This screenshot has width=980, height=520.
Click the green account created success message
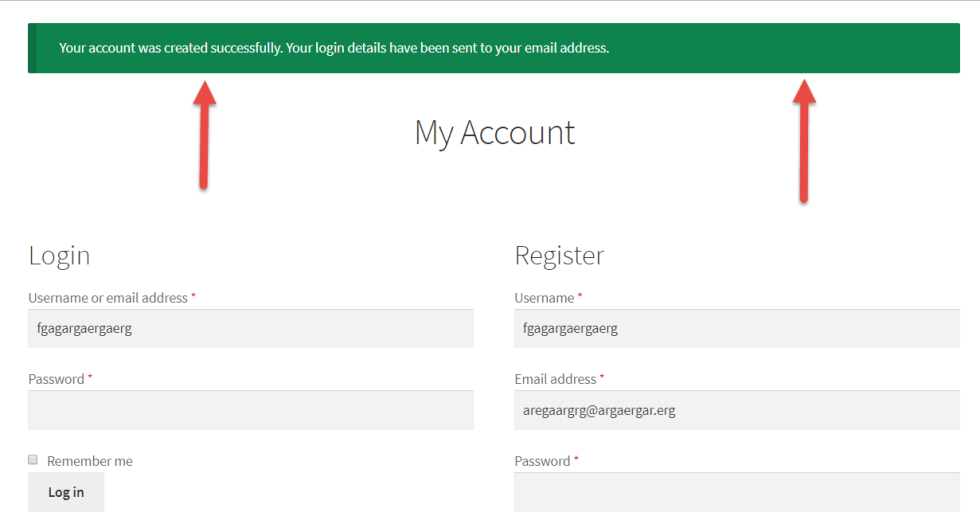click(494, 48)
